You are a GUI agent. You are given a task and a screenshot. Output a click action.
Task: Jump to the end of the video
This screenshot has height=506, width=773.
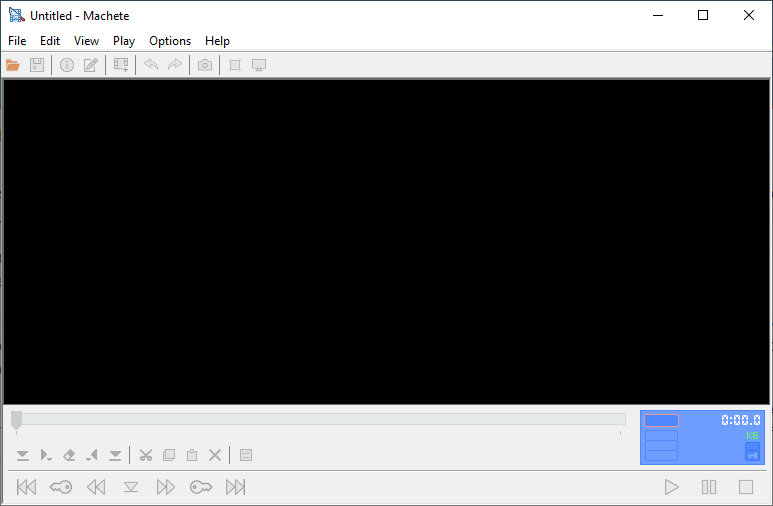[236, 487]
